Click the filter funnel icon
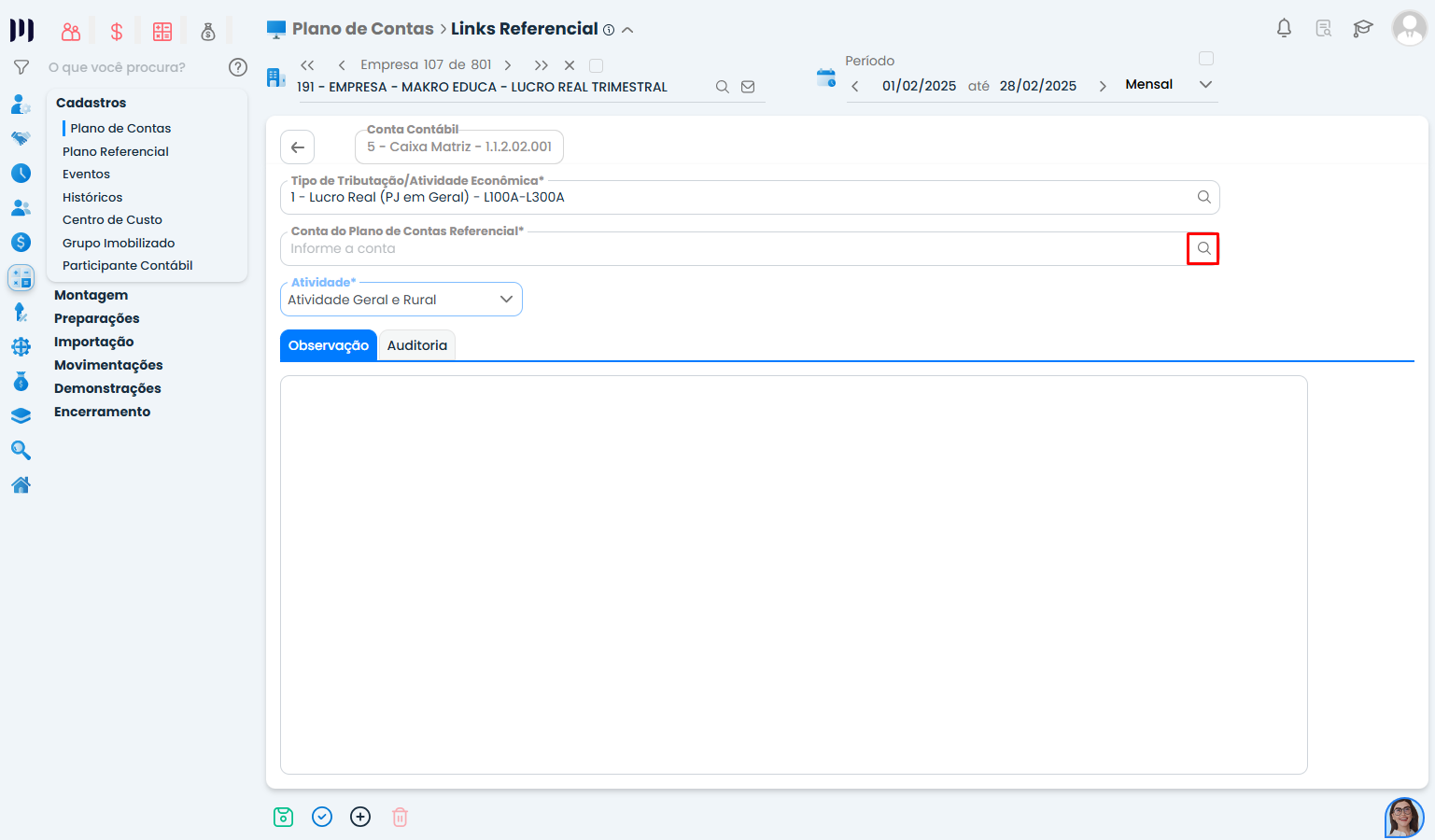Viewport: 1435px width, 840px height. [21, 67]
